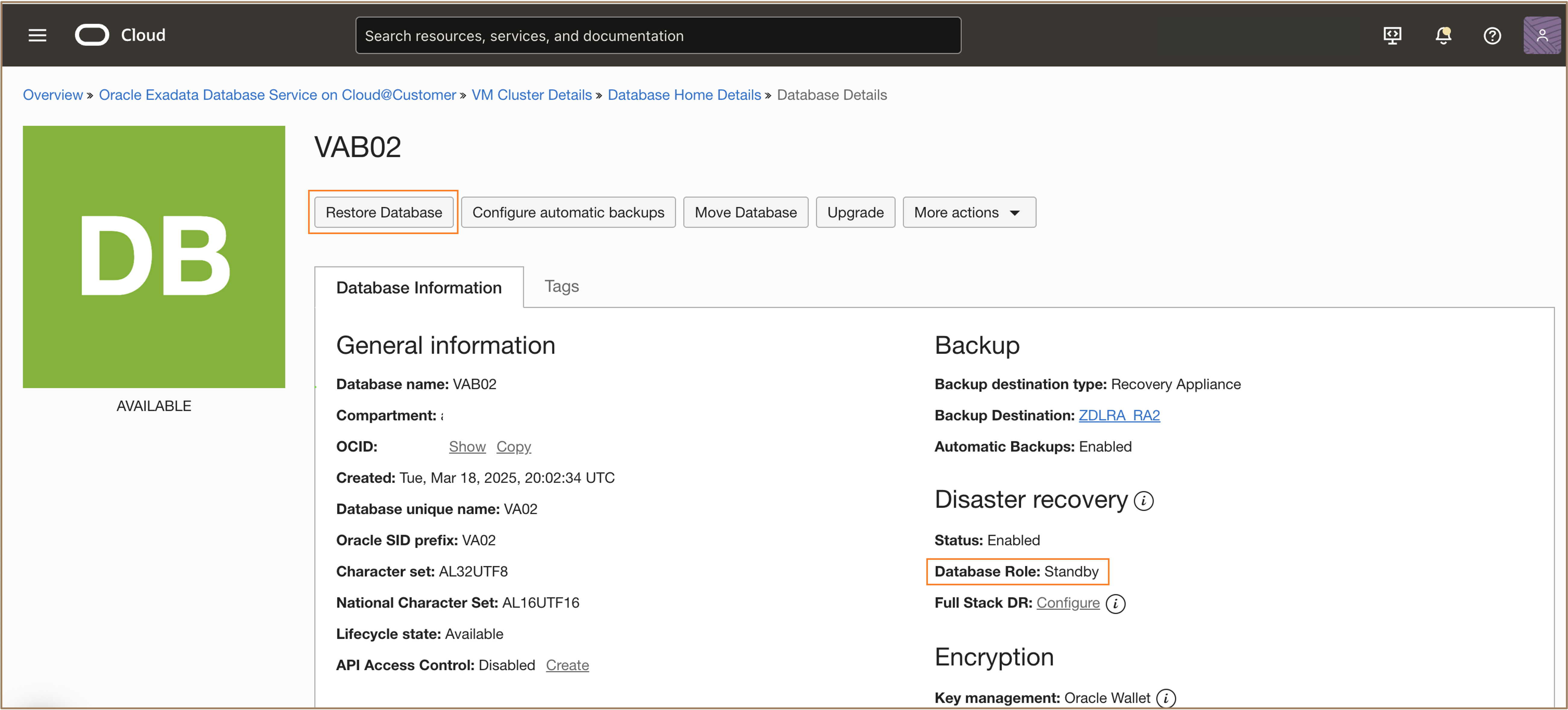Switch to the Tags tab
This screenshot has height=710, width=1568.
(561, 286)
